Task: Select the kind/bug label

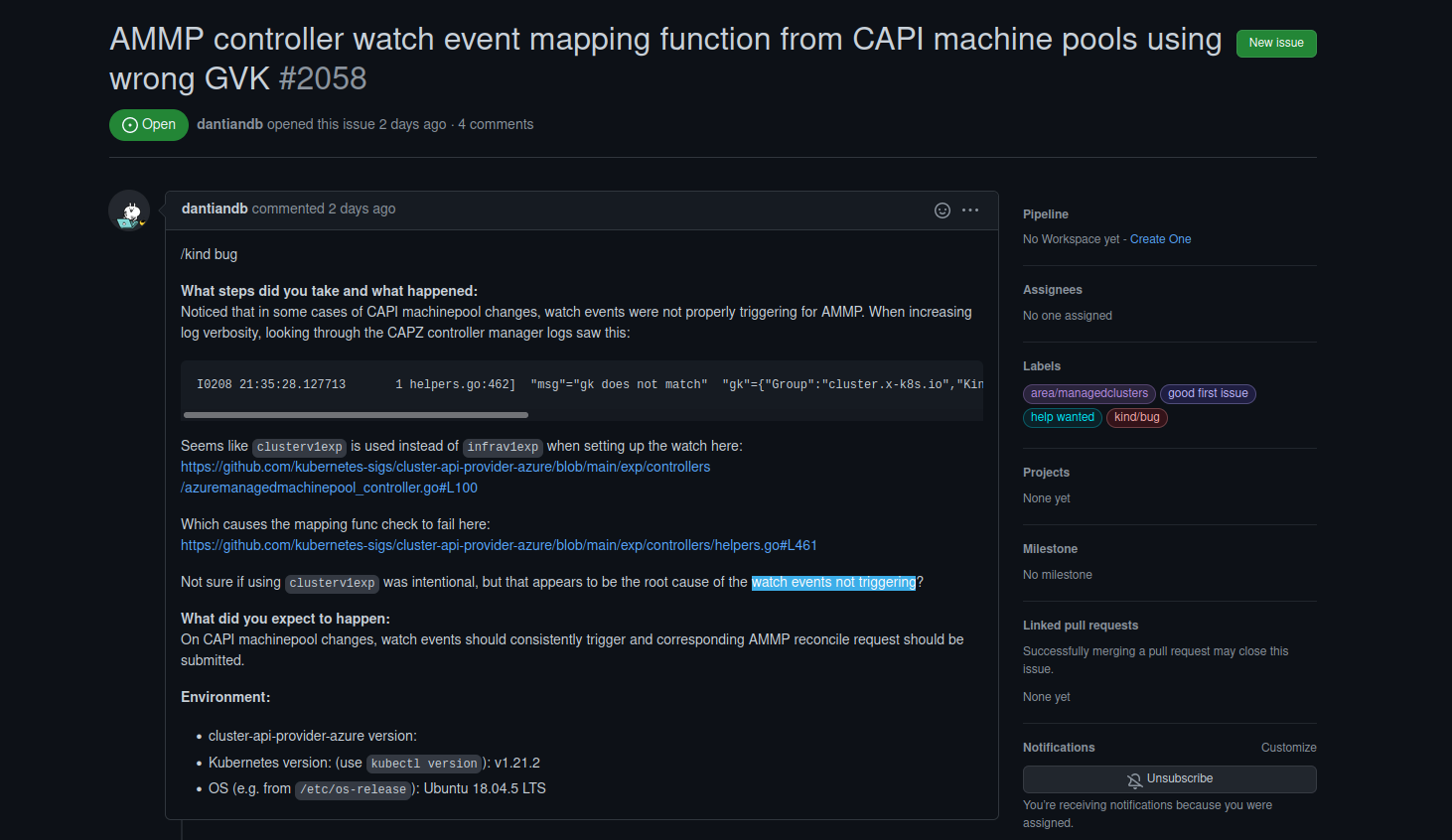Action: [x=1136, y=418]
